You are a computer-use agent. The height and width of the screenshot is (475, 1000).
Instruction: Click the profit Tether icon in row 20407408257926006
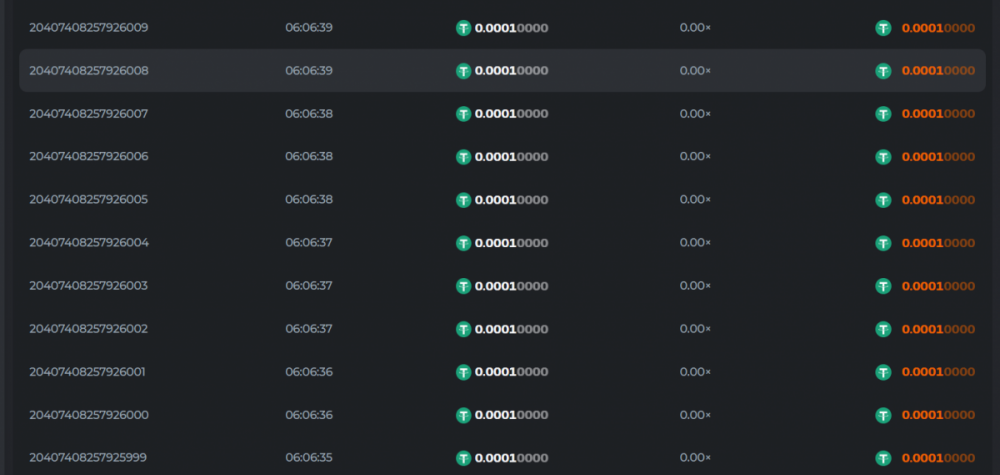tap(883, 157)
